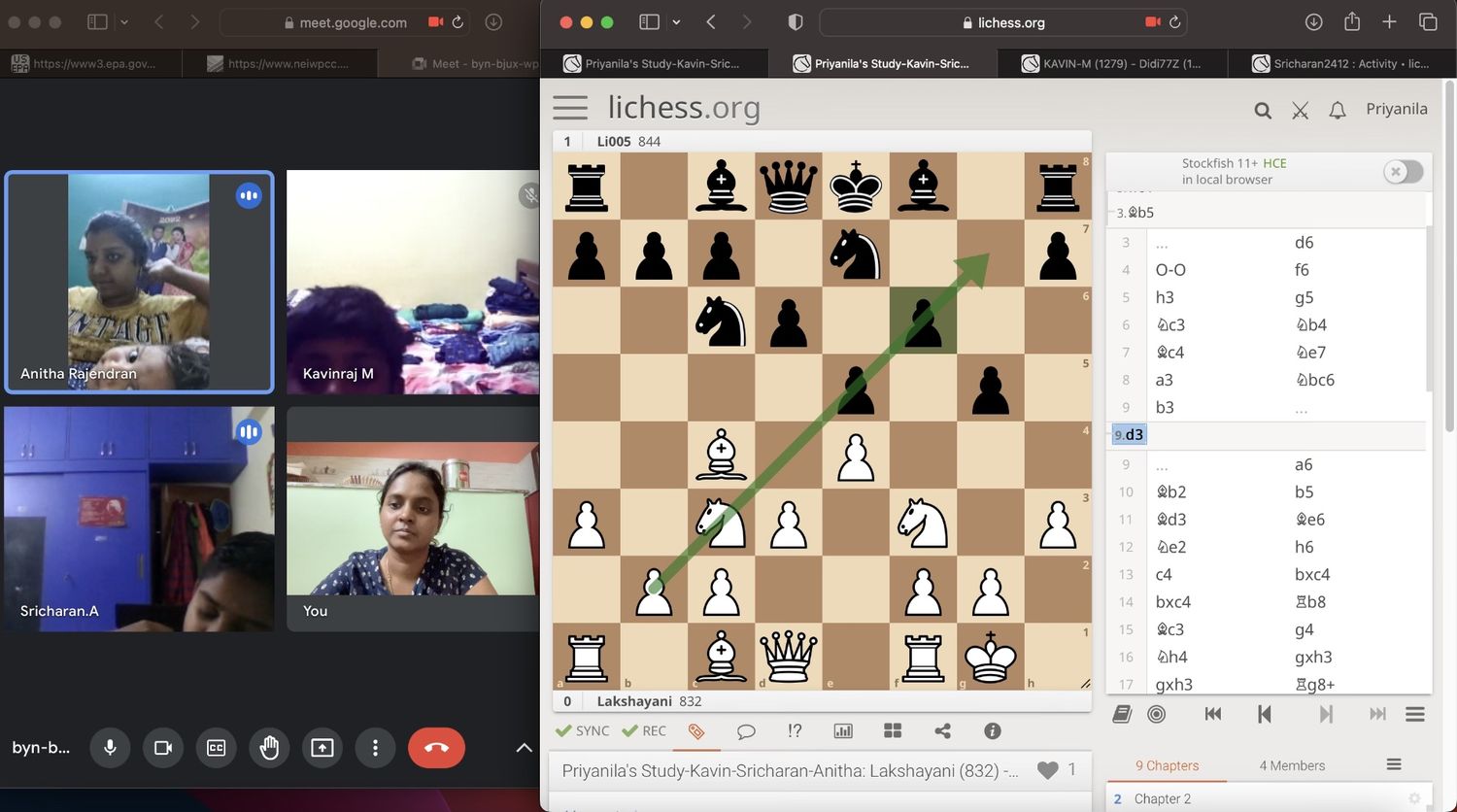Open the chapters list options menu icon
This screenshot has width=1457, height=812.
(x=1394, y=764)
